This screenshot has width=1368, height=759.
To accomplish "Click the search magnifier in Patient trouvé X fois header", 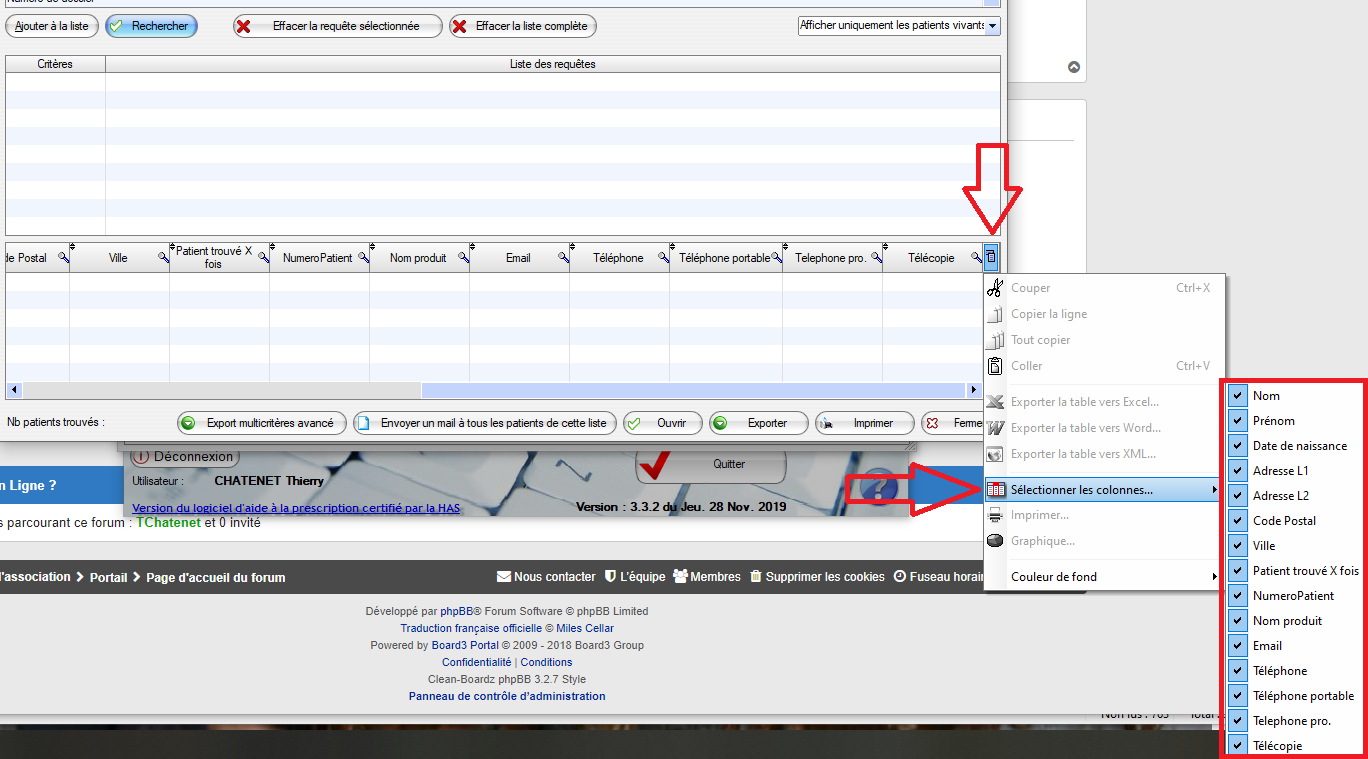I will 263,258.
